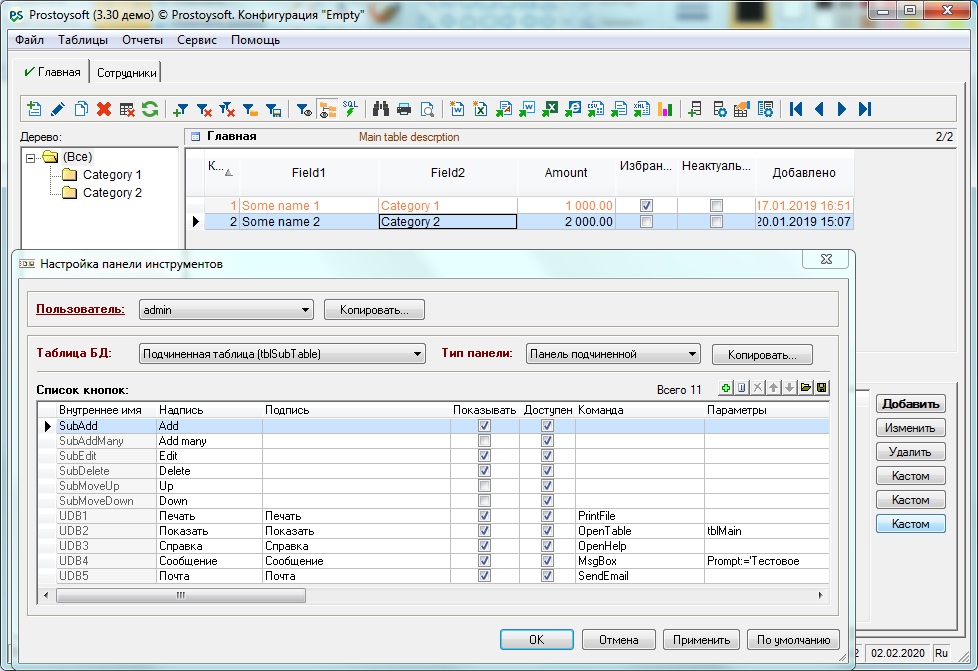Click the red X delete record icon
The image size is (978, 671).
[x=103, y=109]
